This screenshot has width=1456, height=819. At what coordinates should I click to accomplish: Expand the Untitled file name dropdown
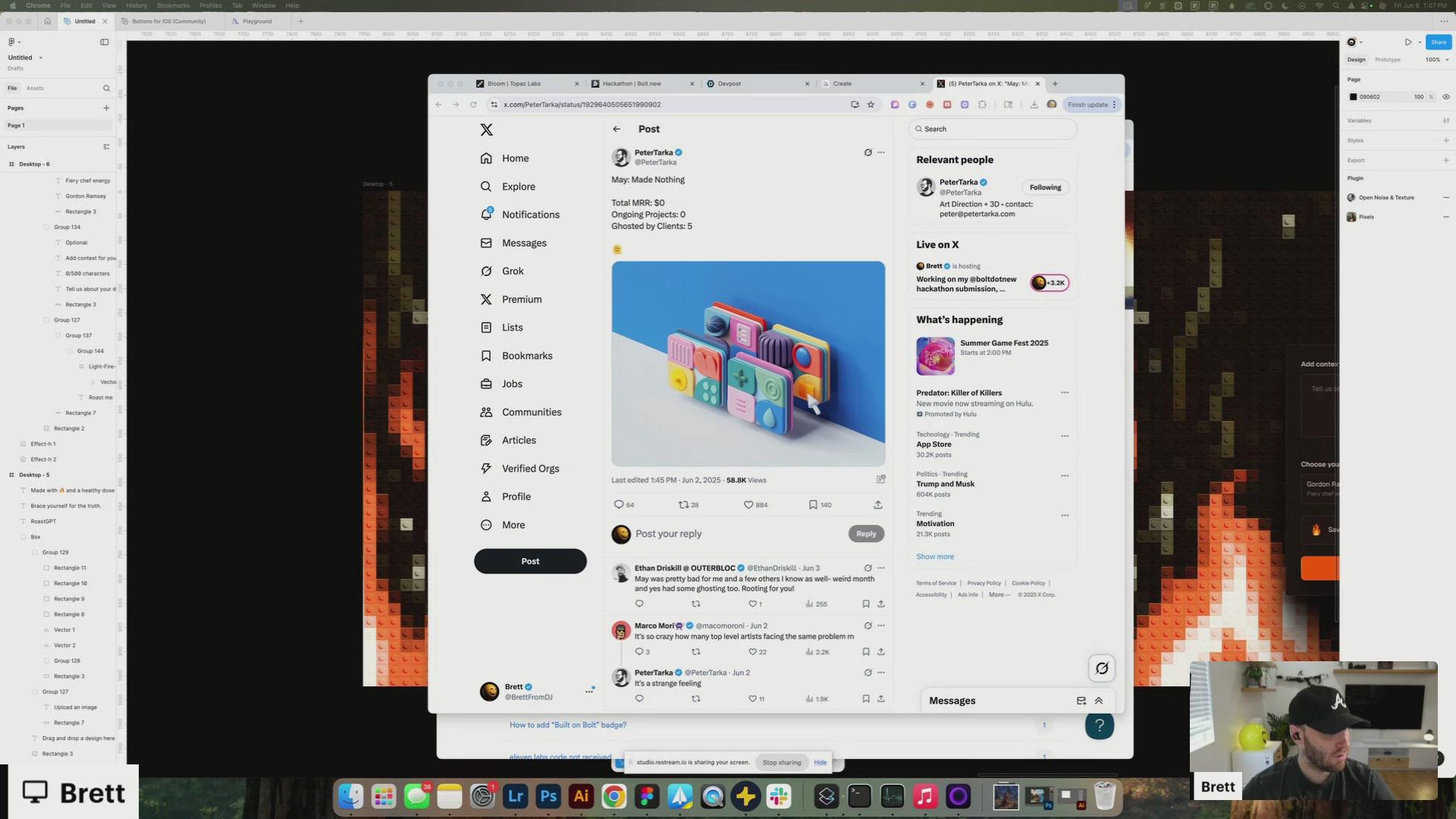[41, 58]
